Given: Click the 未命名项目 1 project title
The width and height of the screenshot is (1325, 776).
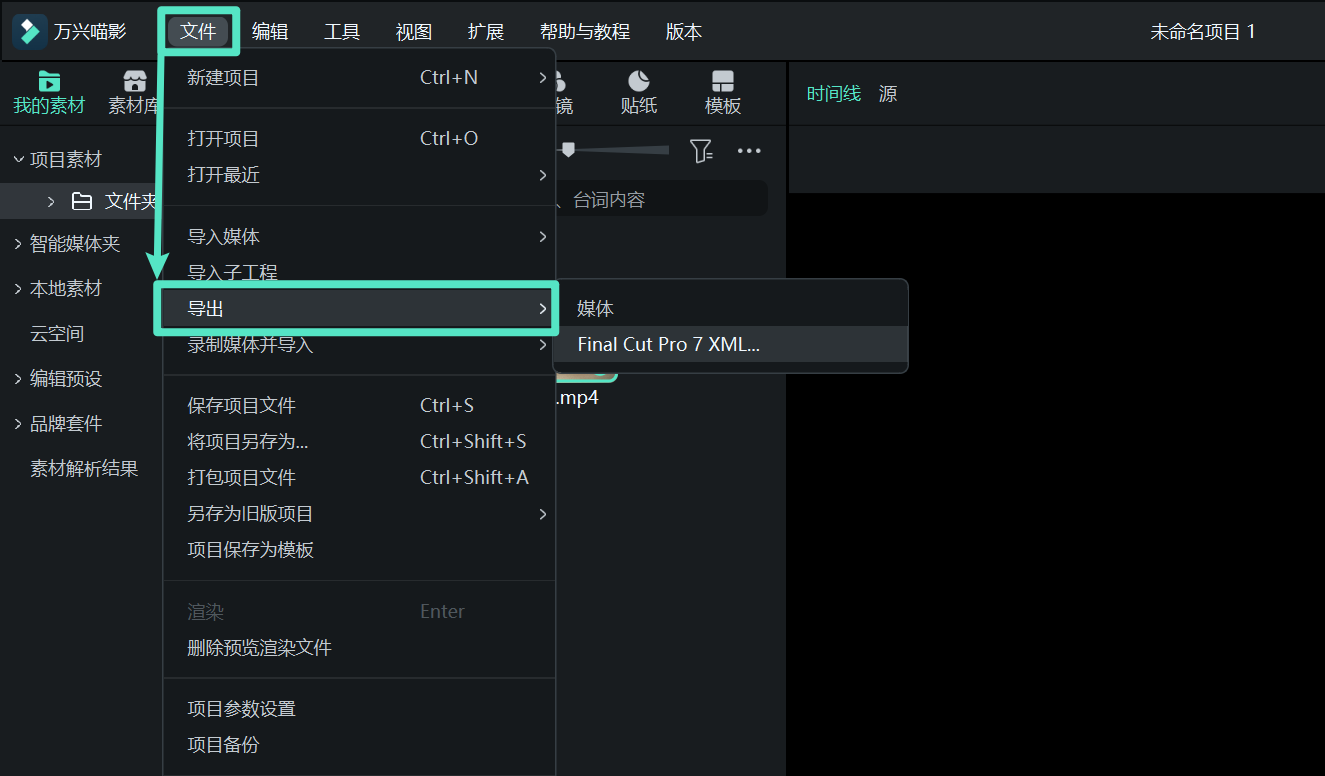Looking at the screenshot, I should coord(1203,32).
